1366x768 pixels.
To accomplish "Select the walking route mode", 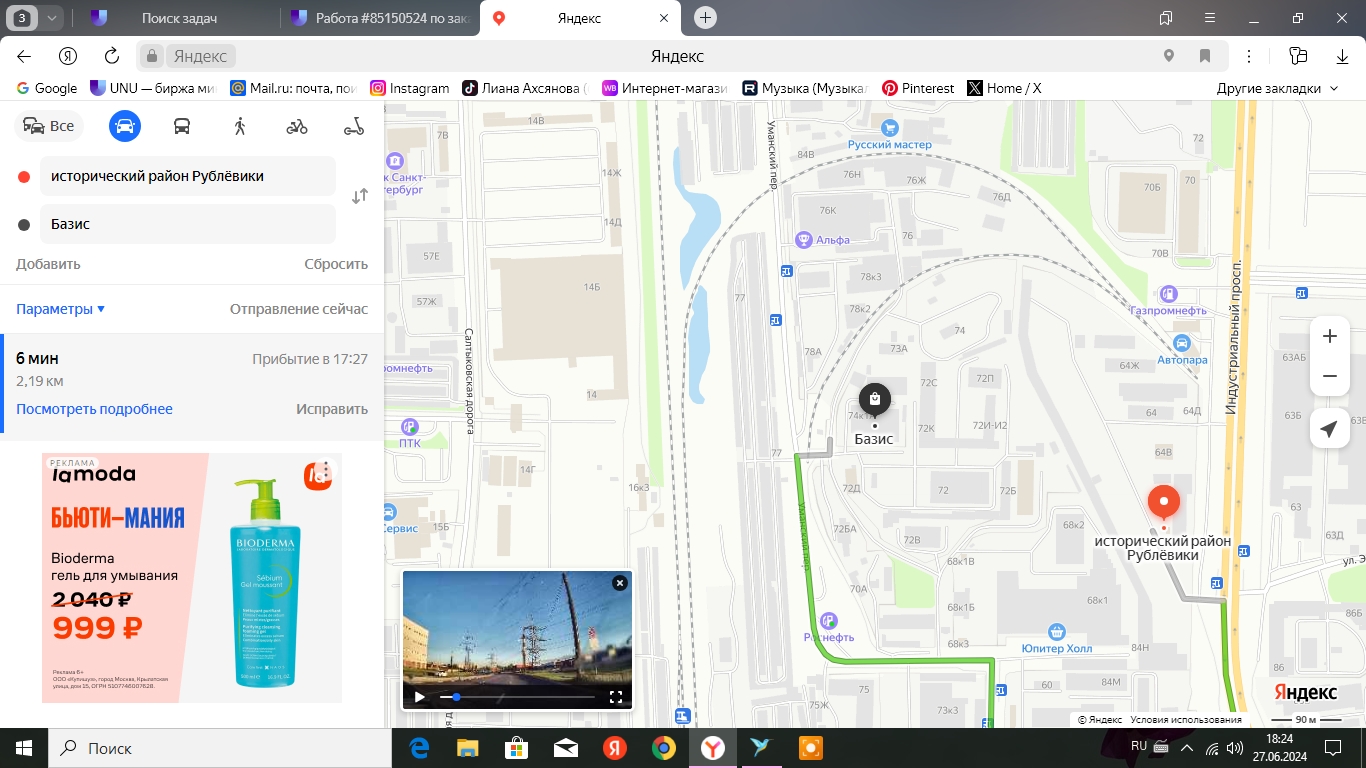I will pyautogui.click(x=239, y=126).
